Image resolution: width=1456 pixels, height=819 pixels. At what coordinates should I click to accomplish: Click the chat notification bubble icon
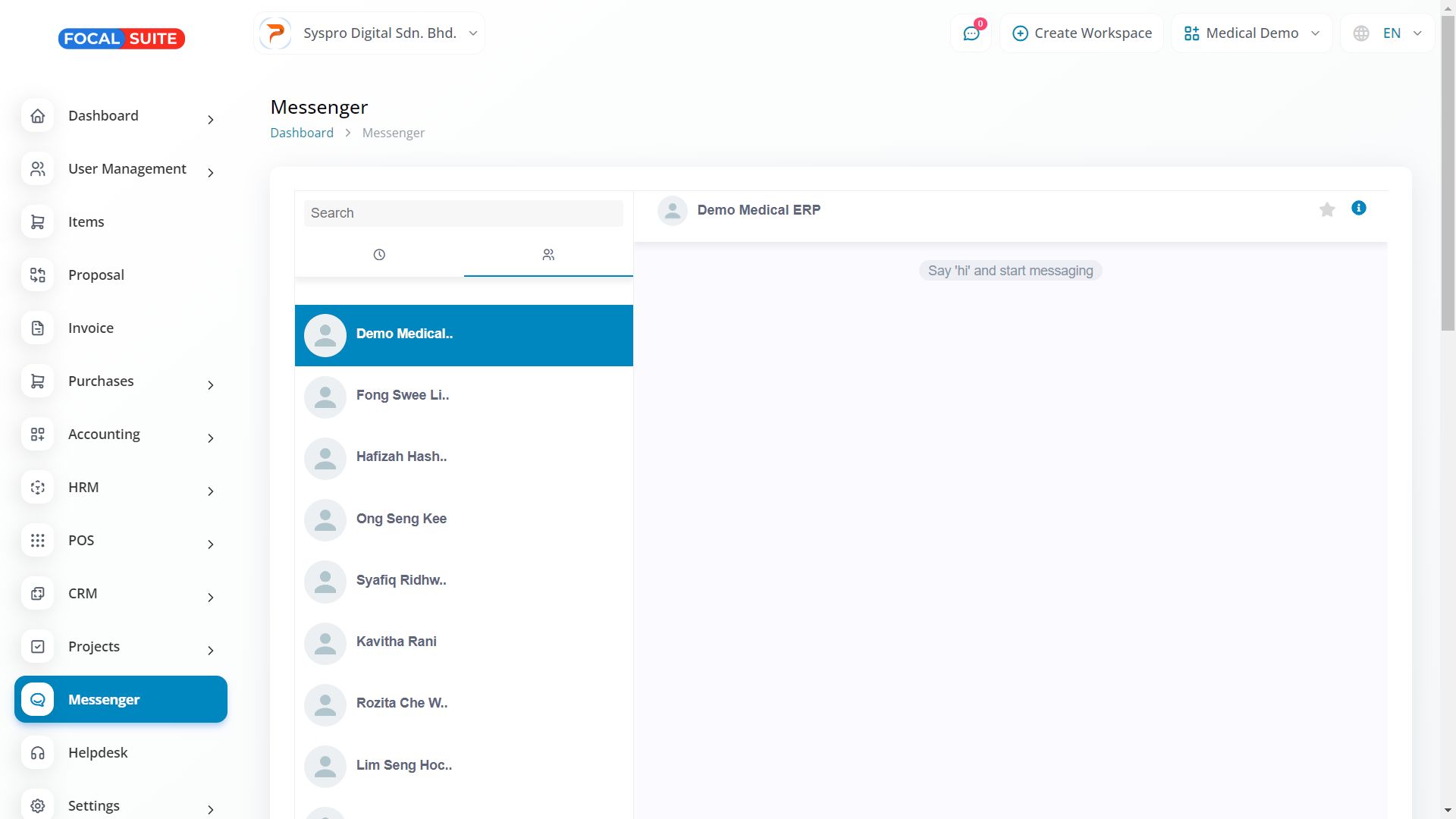(x=971, y=33)
